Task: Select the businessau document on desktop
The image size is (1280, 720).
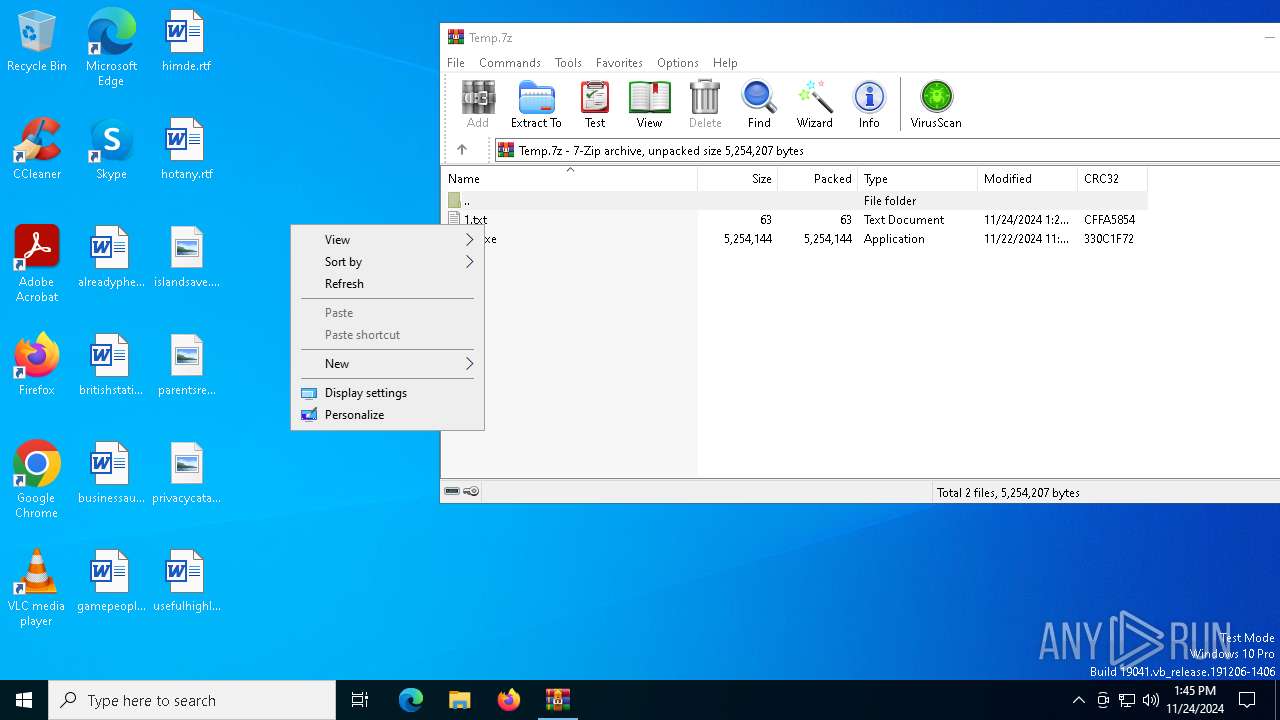Action: click(x=111, y=472)
